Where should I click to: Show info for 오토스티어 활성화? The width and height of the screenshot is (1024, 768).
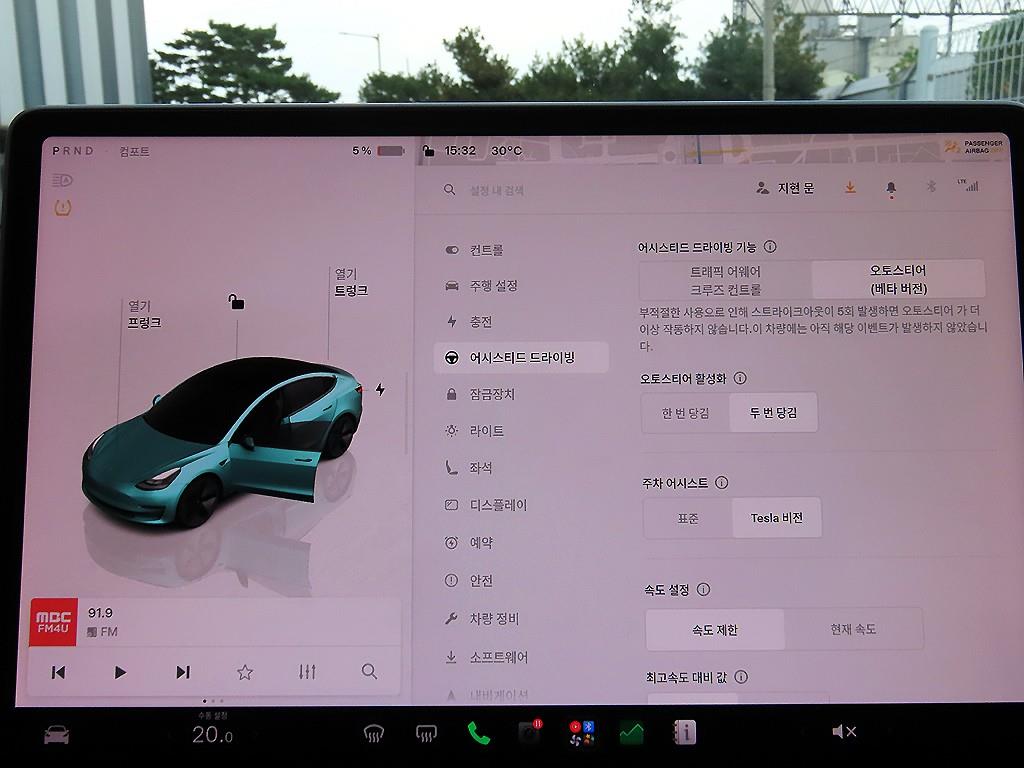click(x=740, y=378)
